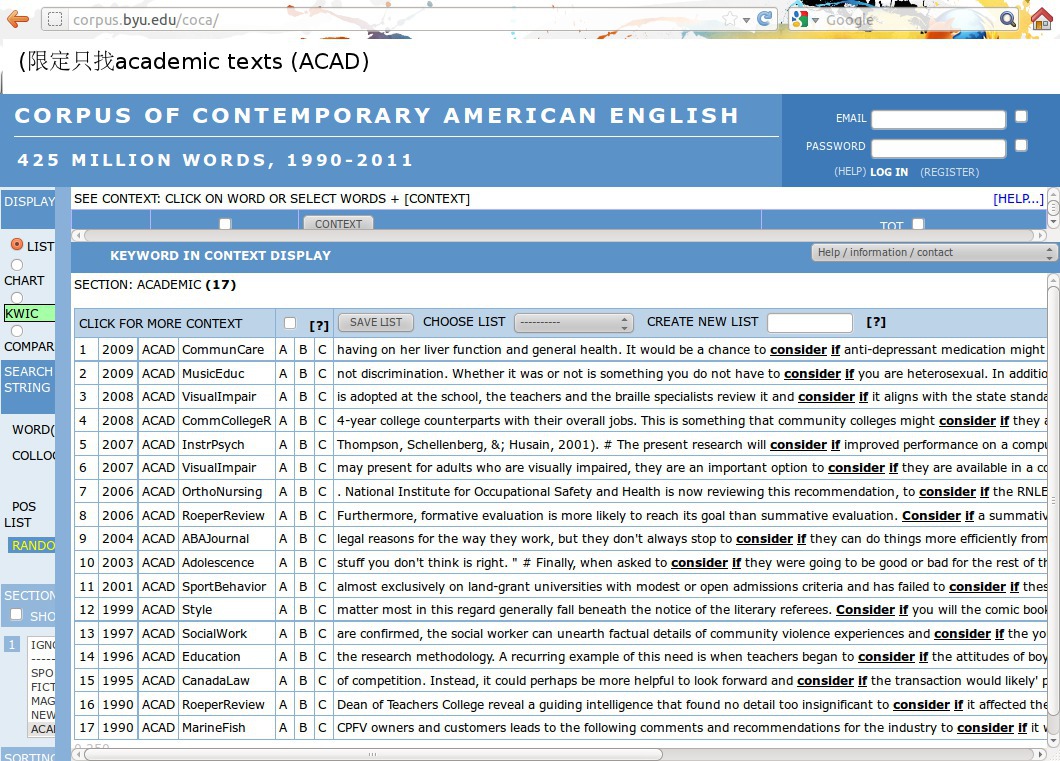1060x761 pixels.
Task: Click 'consider if' keyword in row 1
Action: [x=805, y=349]
